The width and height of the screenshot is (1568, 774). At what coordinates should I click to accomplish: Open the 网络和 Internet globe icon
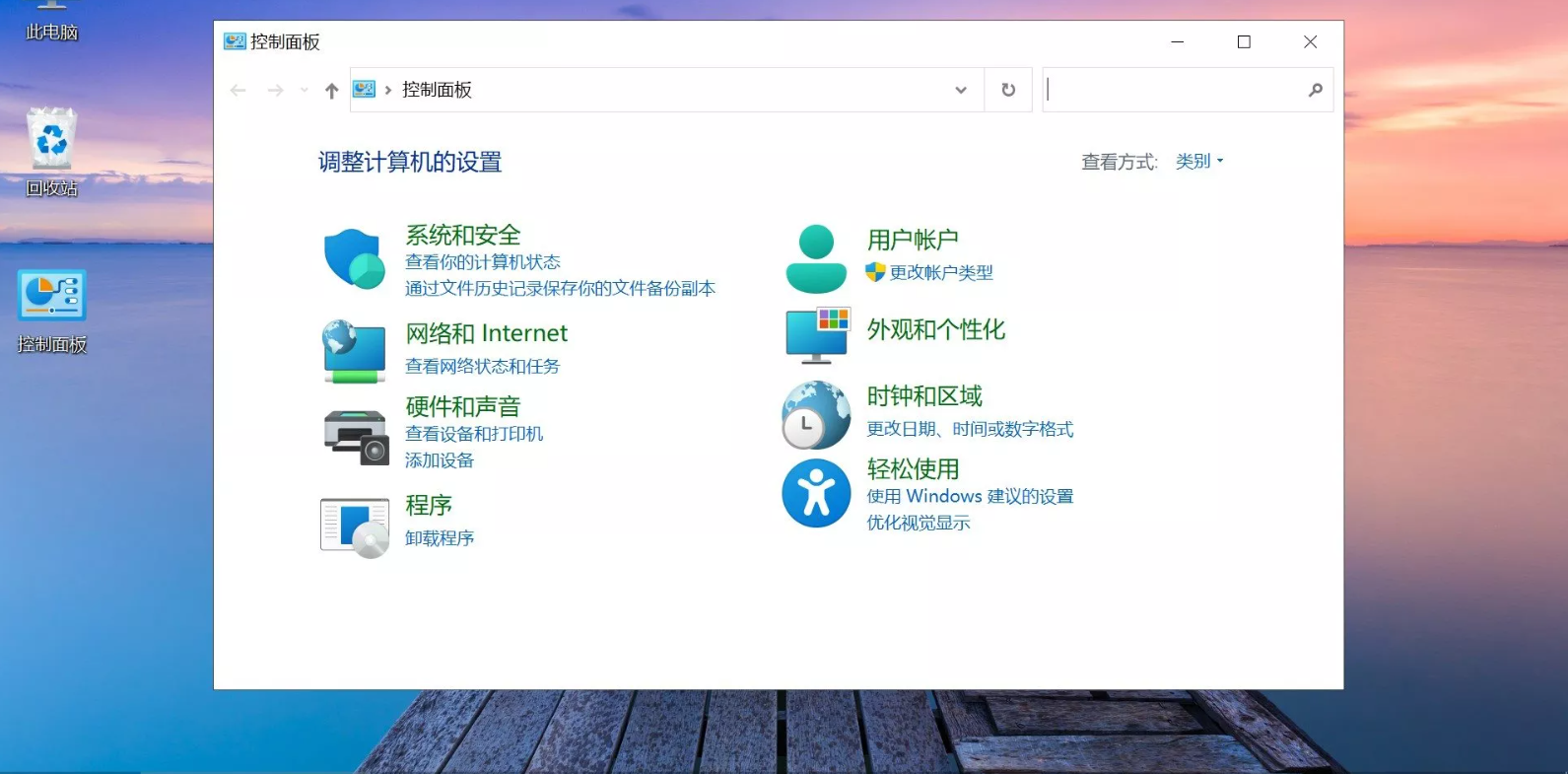355,351
